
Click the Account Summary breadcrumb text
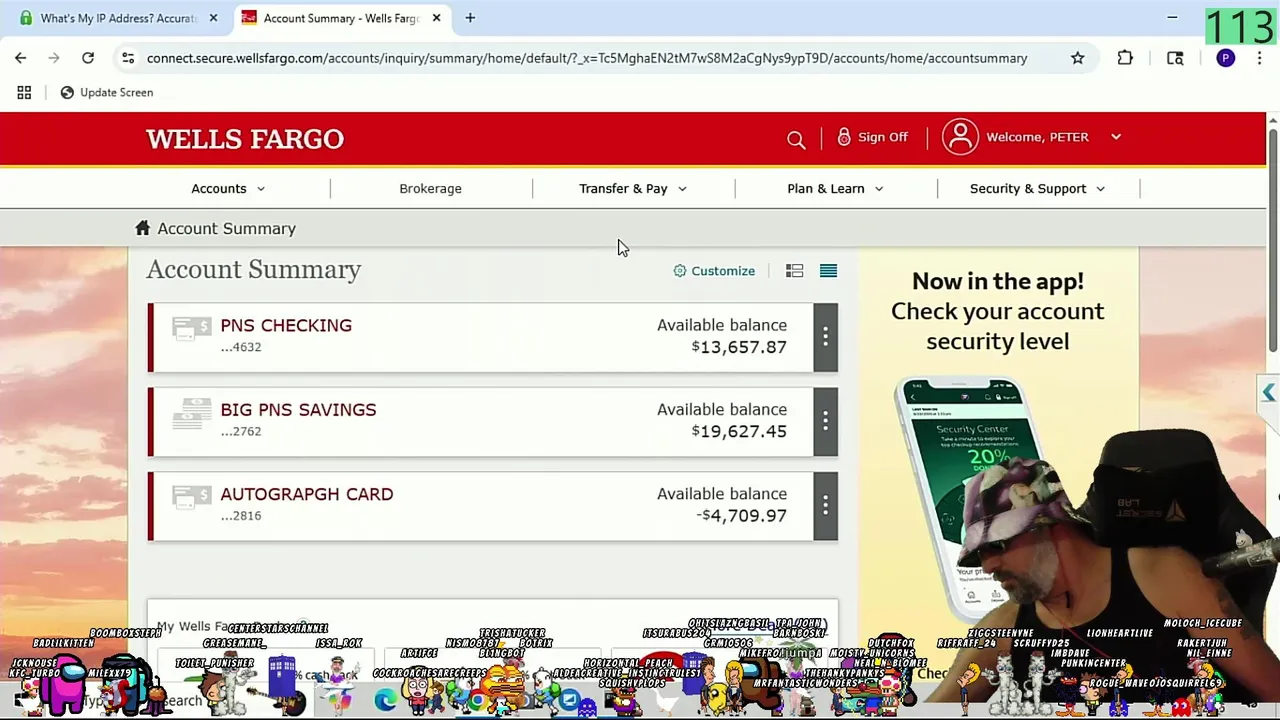[226, 228]
